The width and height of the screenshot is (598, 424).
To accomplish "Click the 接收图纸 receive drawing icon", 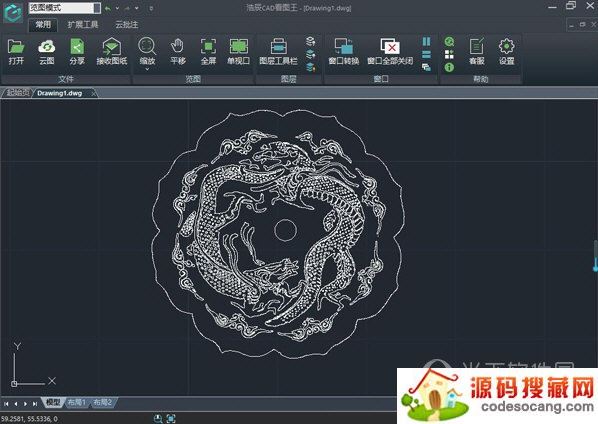I will [111, 47].
